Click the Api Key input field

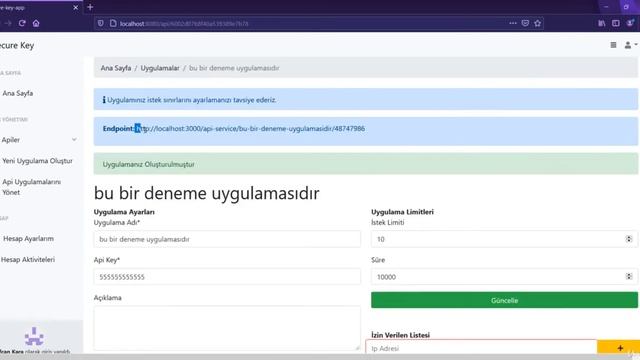(227, 277)
